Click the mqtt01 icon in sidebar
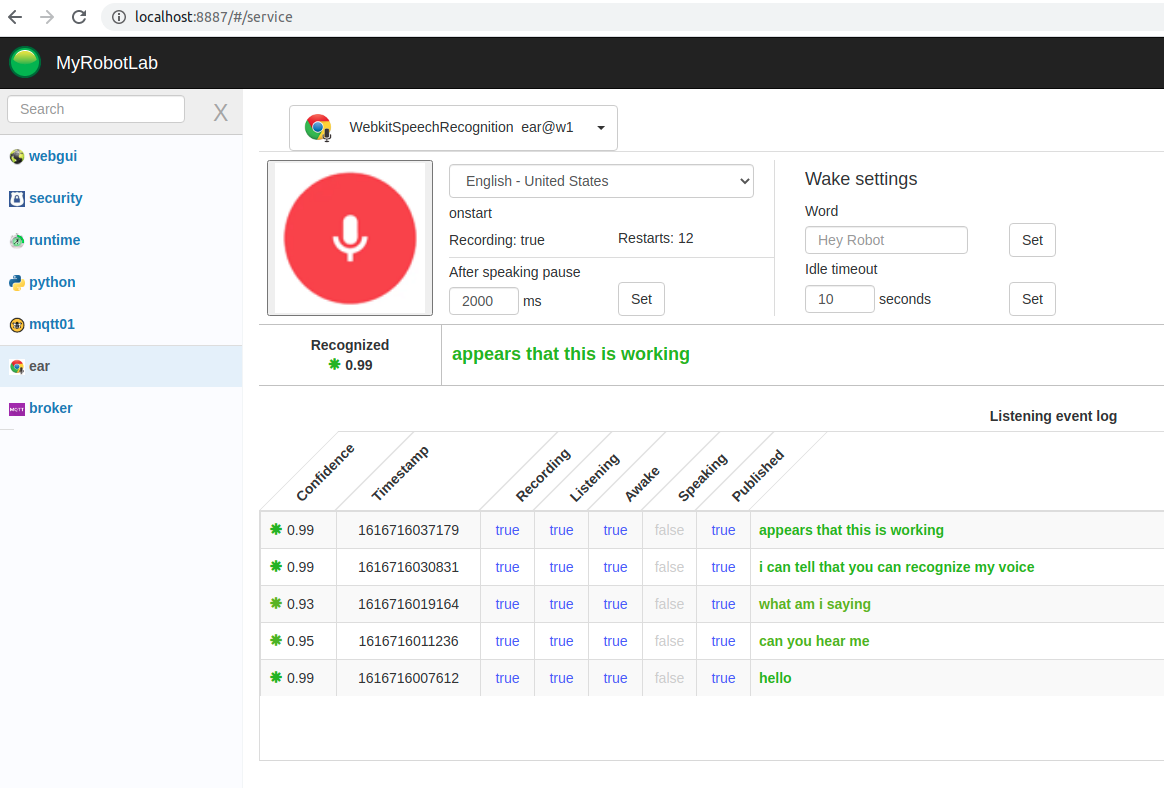The height and width of the screenshot is (788, 1164). tap(16, 325)
